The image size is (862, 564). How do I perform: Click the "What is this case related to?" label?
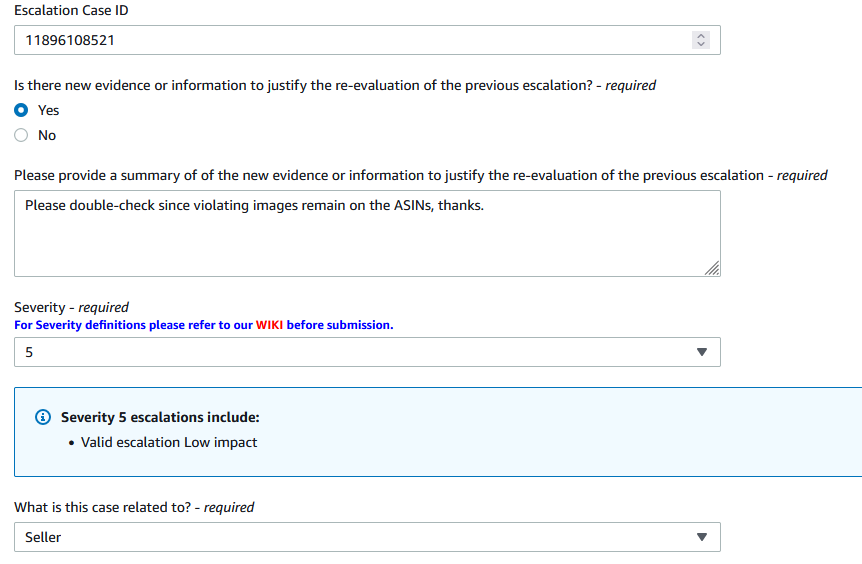102,507
